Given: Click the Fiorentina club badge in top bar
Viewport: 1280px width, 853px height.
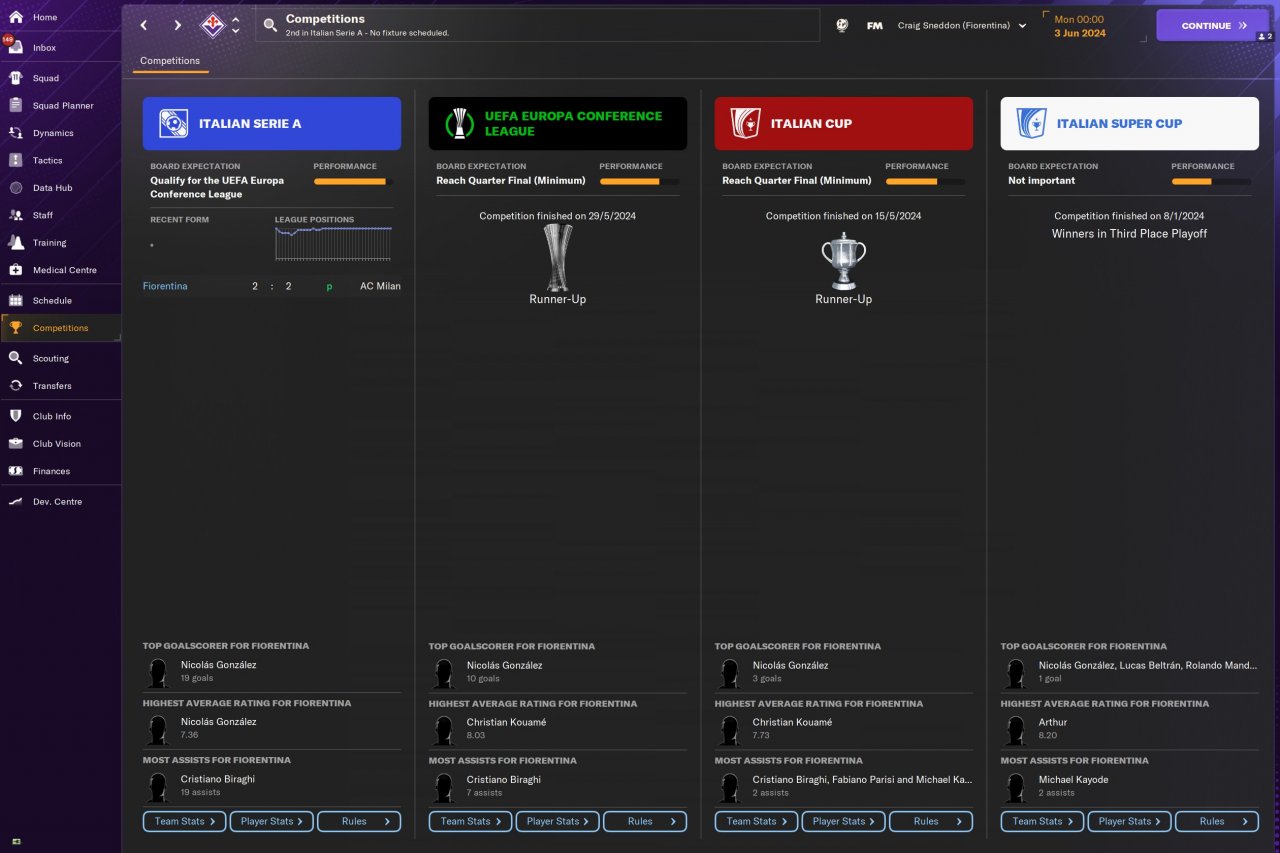Looking at the screenshot, I should point(212,25).
